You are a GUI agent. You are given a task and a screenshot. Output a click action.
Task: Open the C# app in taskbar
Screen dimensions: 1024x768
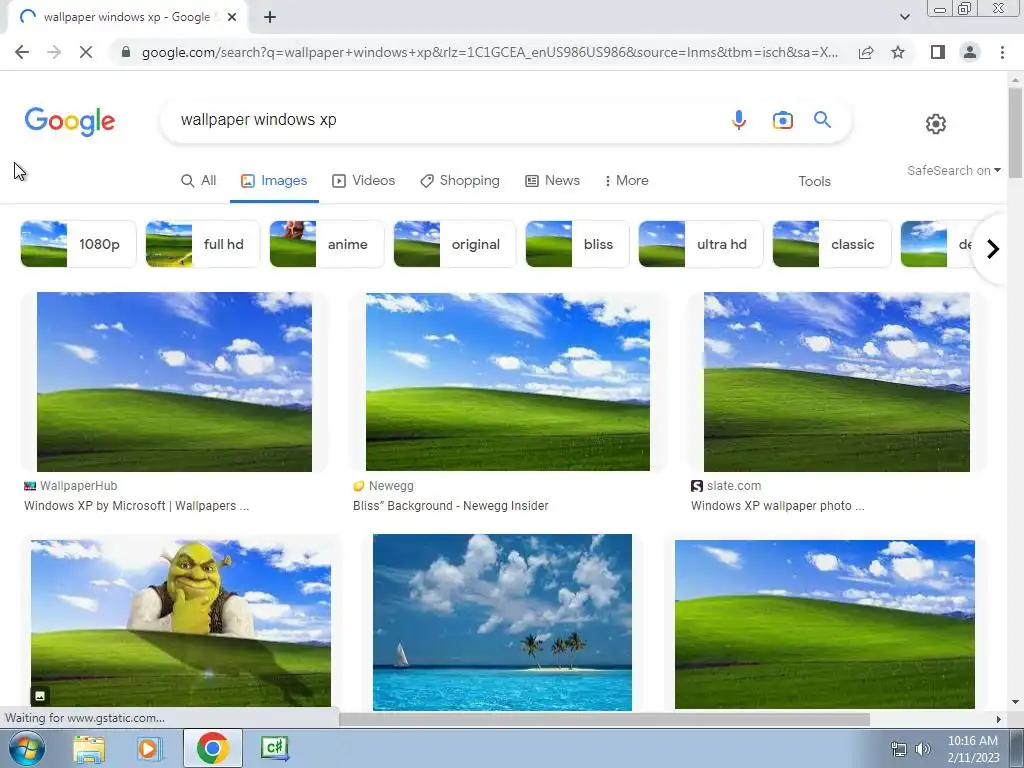point(274,748)
